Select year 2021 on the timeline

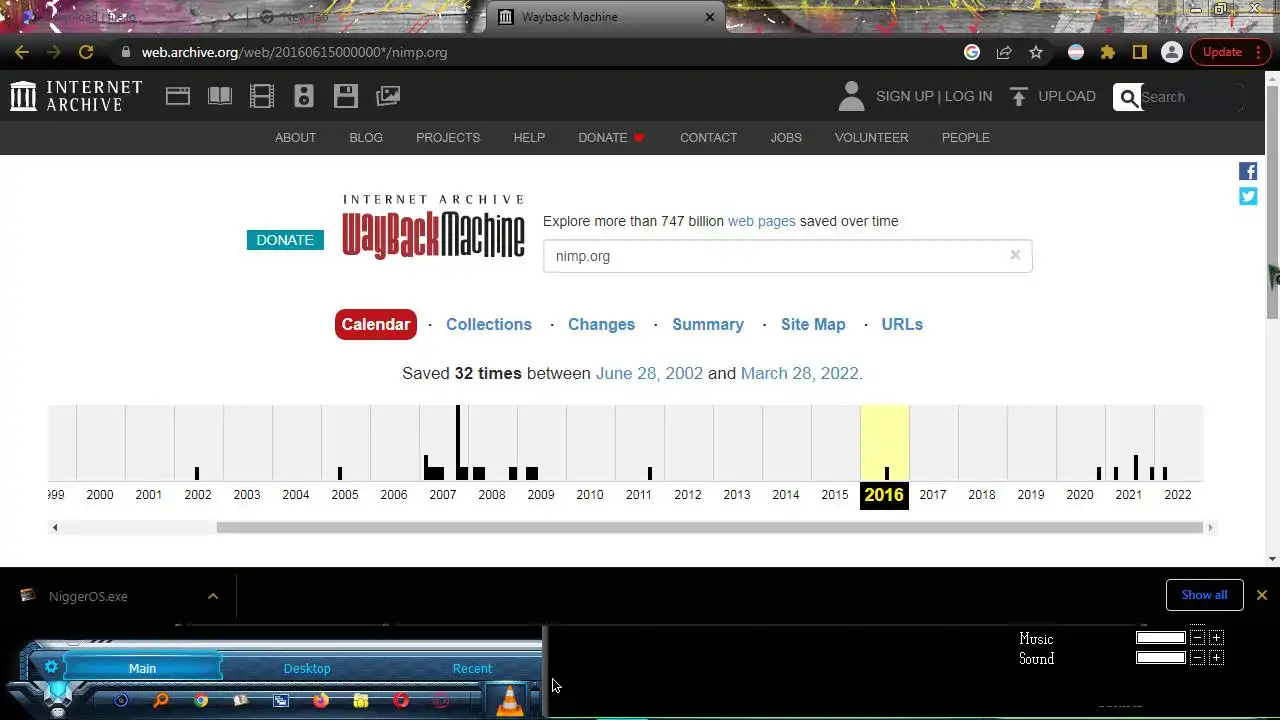(1128, 494)
